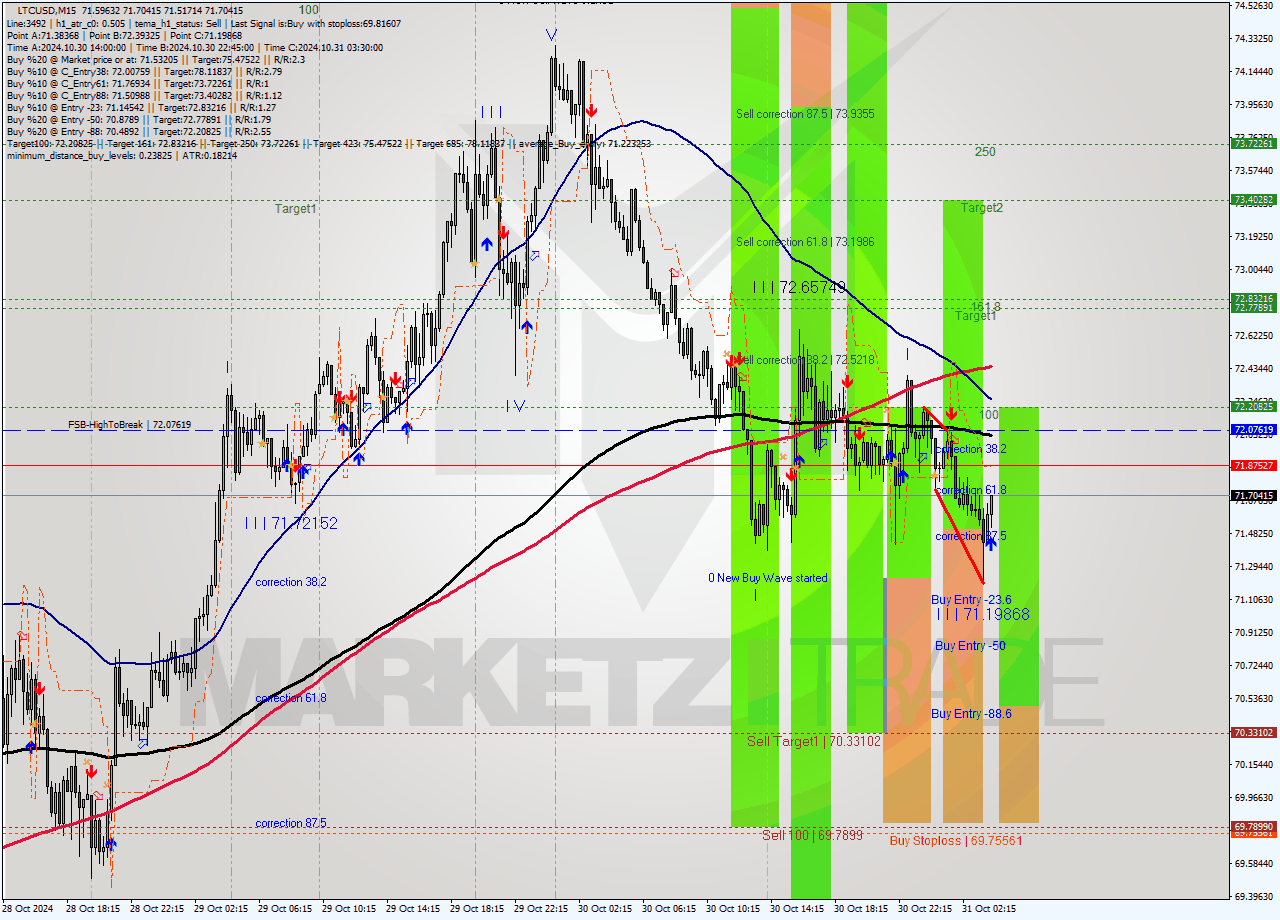Image resolution: width=1280 pixels, height=920 pixels.
Task: Select the blue 'V' wave marker
Action: tap(552, 35)
